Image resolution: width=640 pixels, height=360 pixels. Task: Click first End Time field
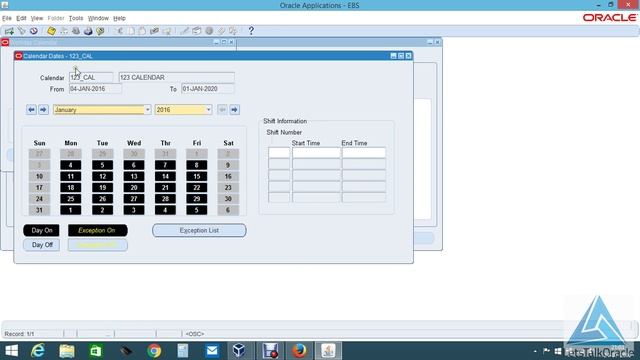coord(364,153)
